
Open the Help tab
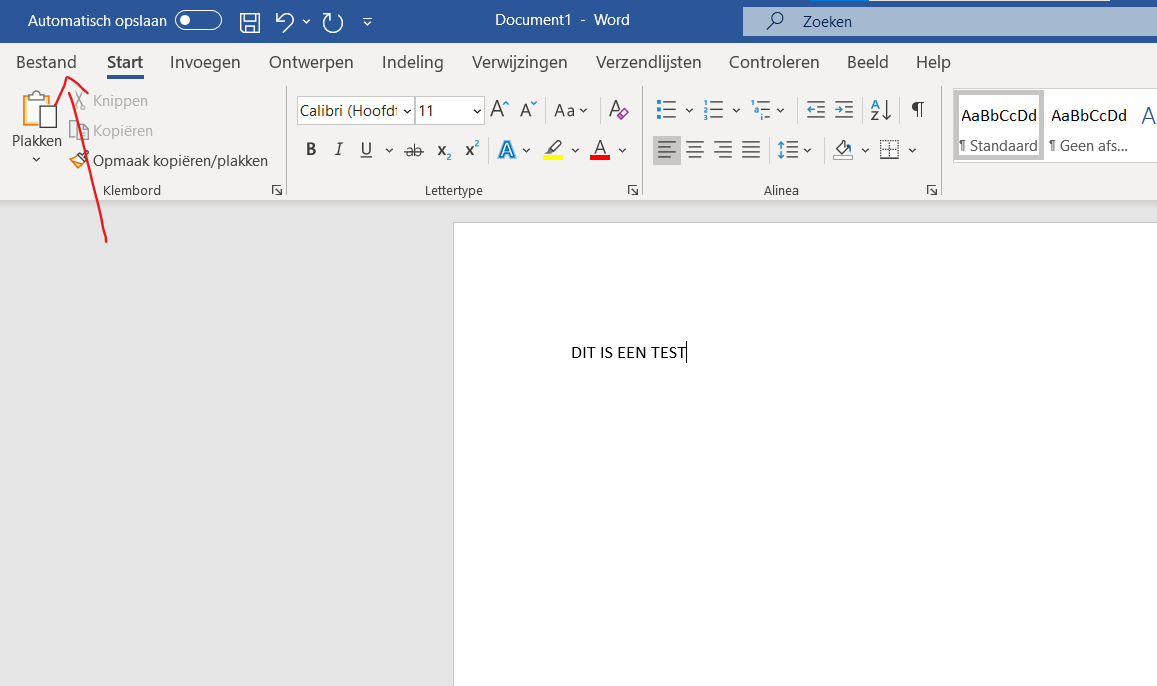933,62
